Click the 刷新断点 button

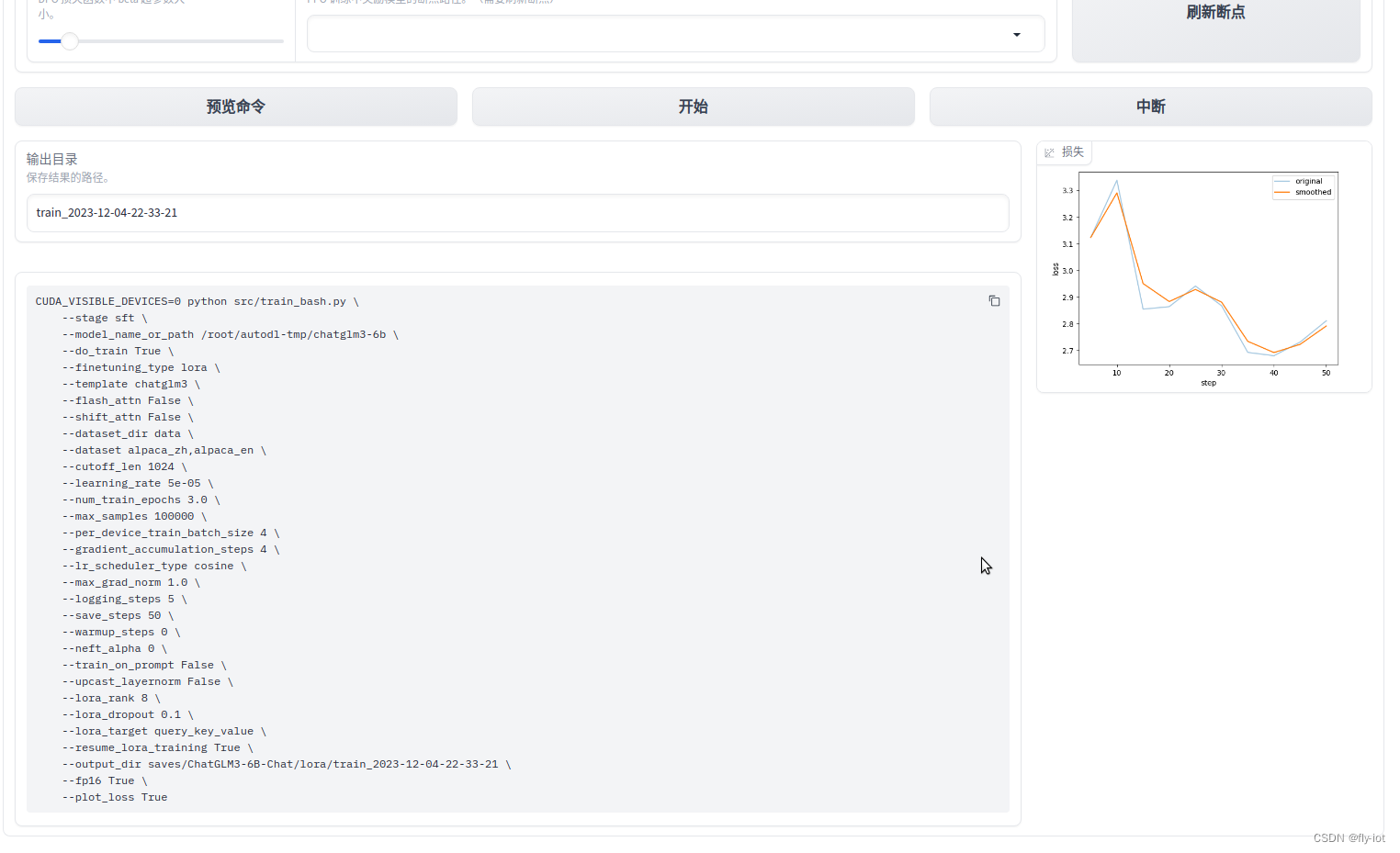click(1216, 28)
